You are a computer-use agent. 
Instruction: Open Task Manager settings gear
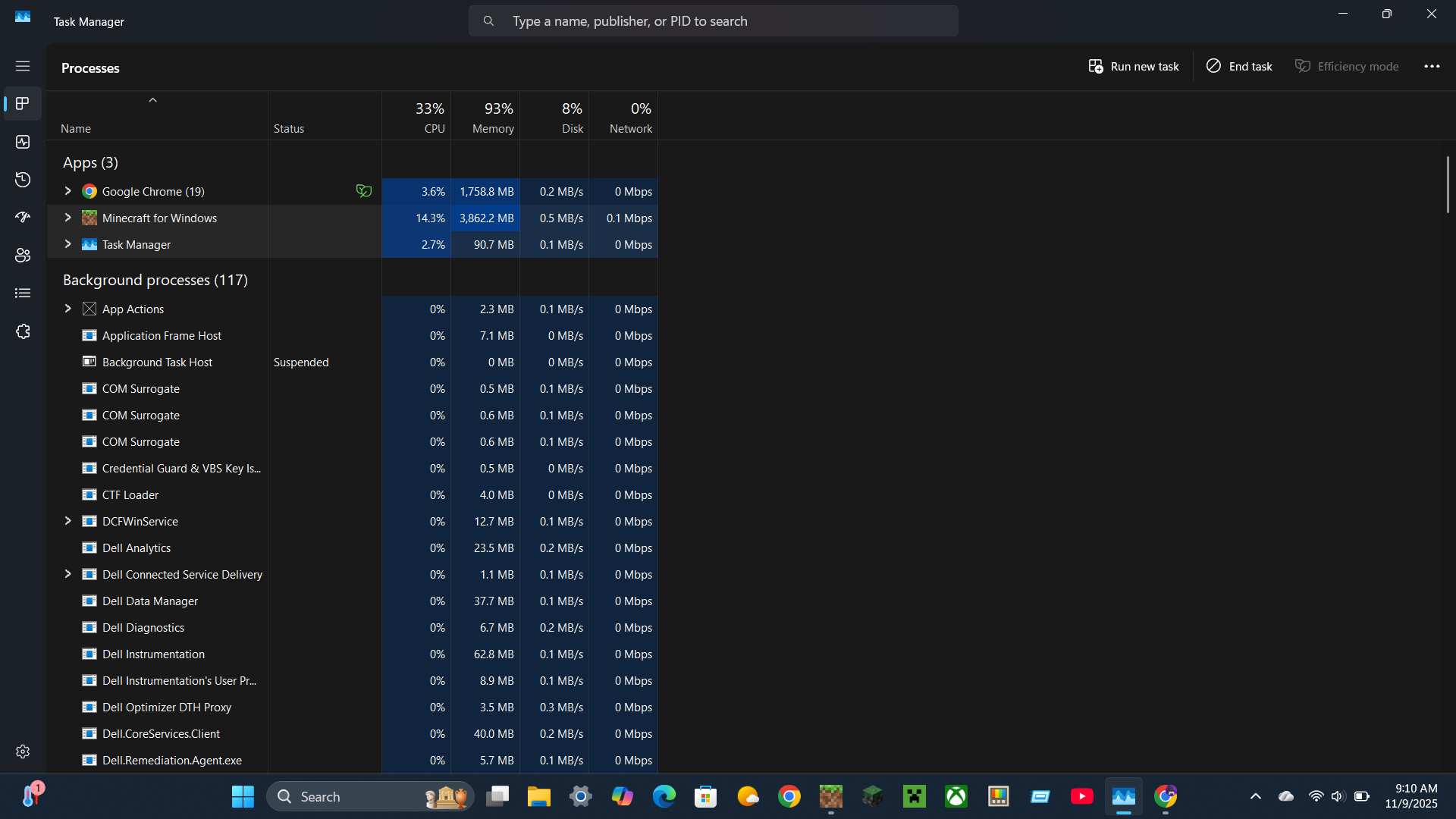click(x=23, y=751)
